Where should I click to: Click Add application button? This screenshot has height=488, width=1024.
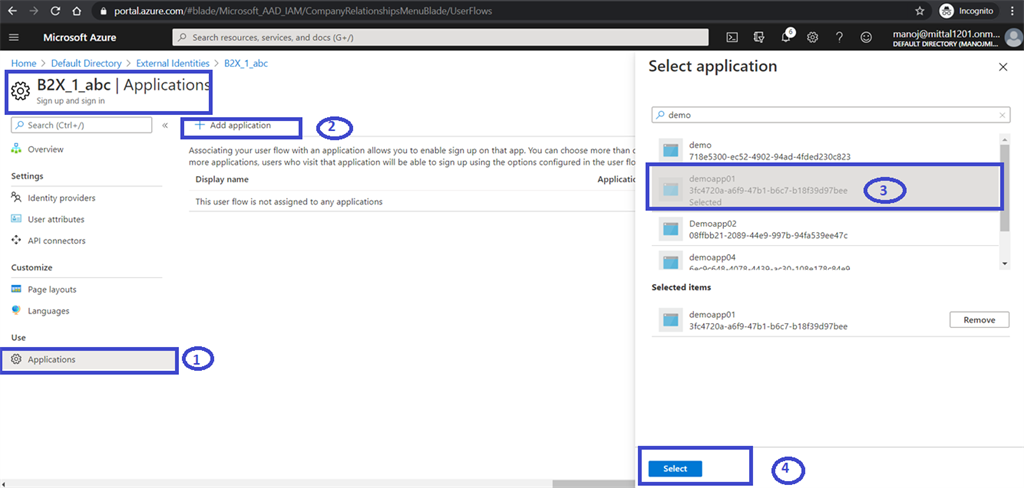click(233, 125)
